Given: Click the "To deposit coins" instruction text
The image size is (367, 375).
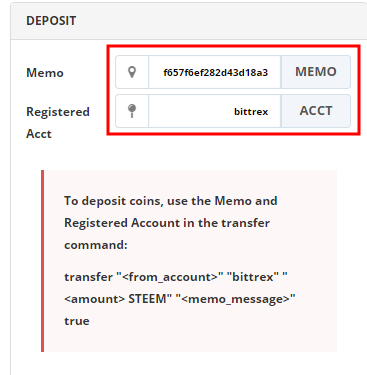Looking at the screenshot, I should pyautogui.click(x=170, y=223).
